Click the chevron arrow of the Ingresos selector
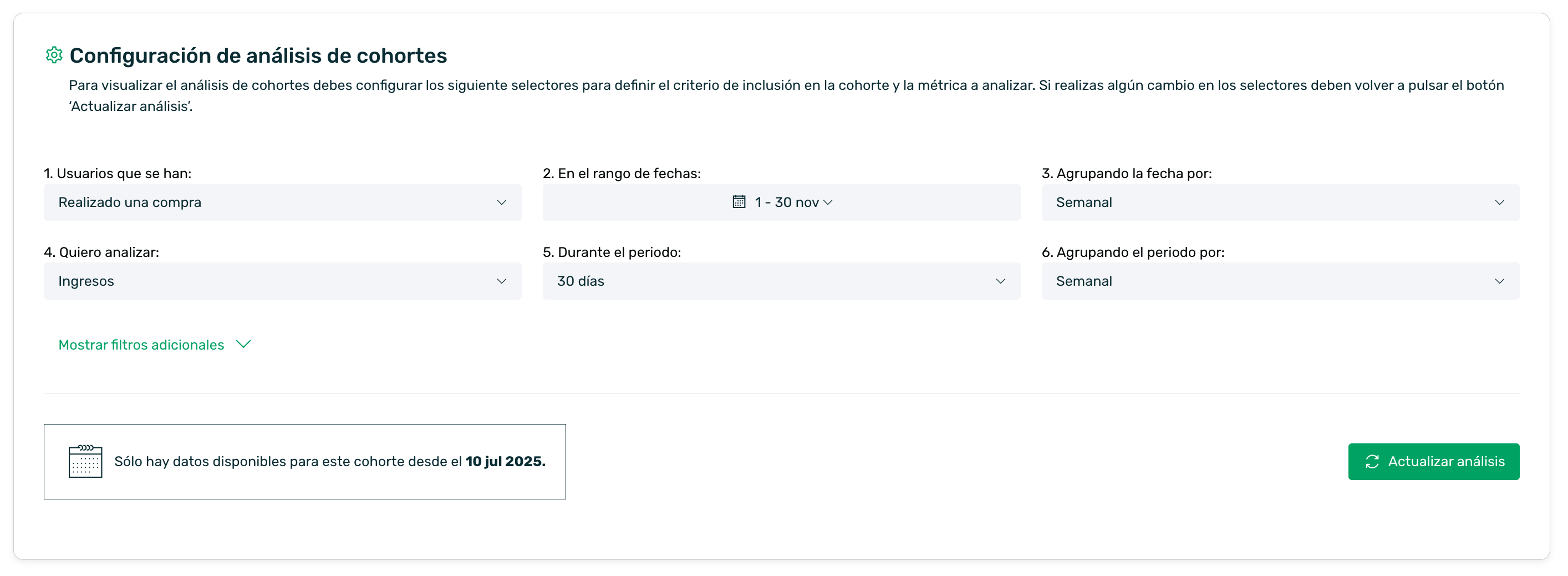The image size is (1568, 576). pos(502,281)
